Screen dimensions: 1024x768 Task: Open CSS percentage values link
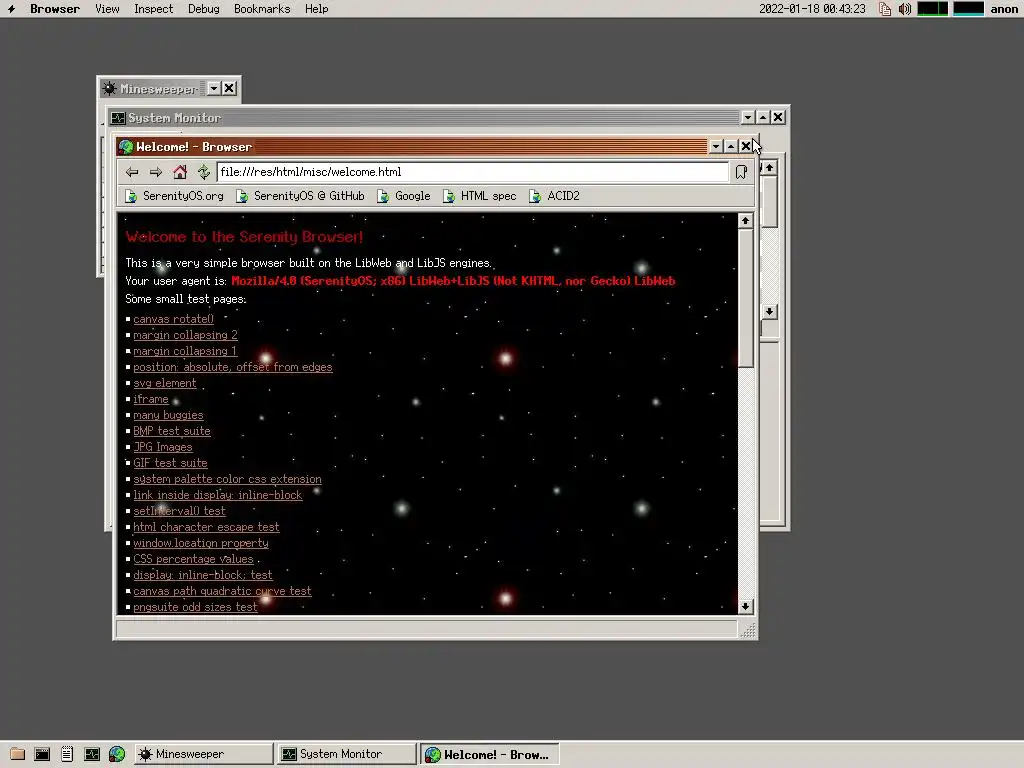coord(193,559)
